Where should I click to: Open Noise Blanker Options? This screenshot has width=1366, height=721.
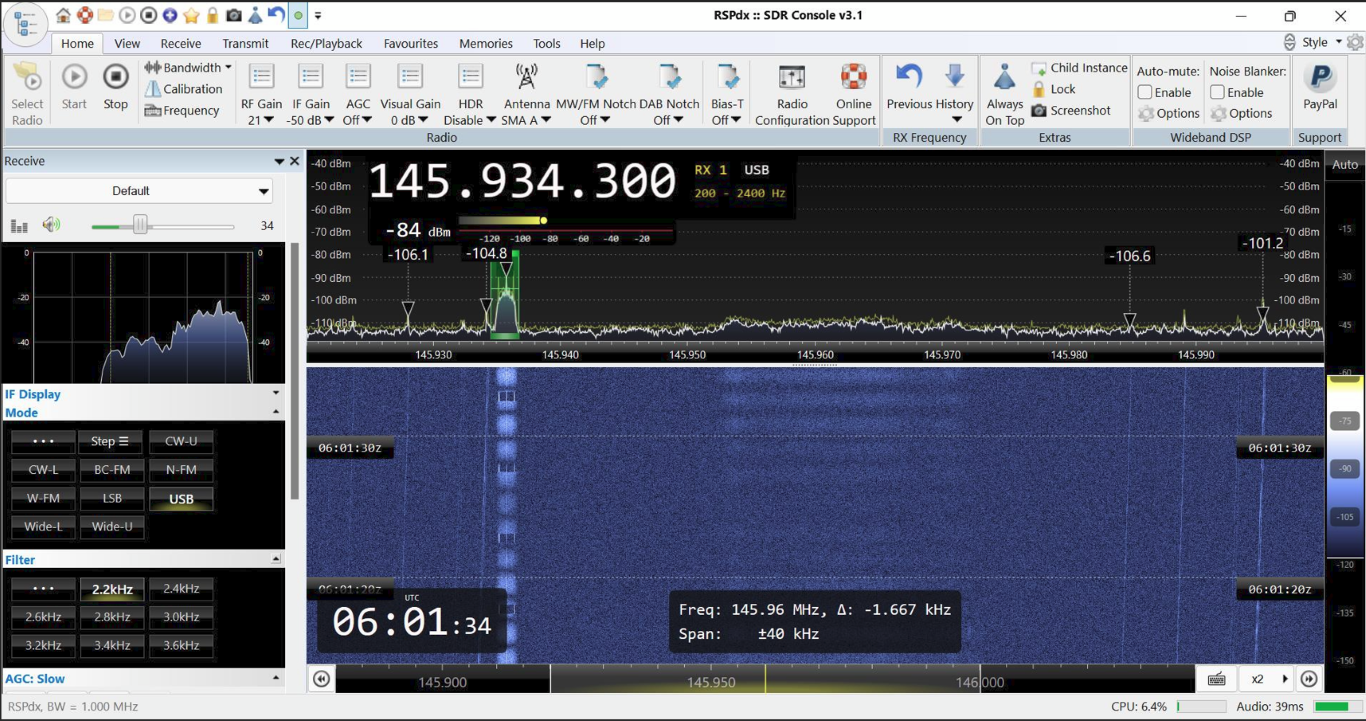(1240, 113)
